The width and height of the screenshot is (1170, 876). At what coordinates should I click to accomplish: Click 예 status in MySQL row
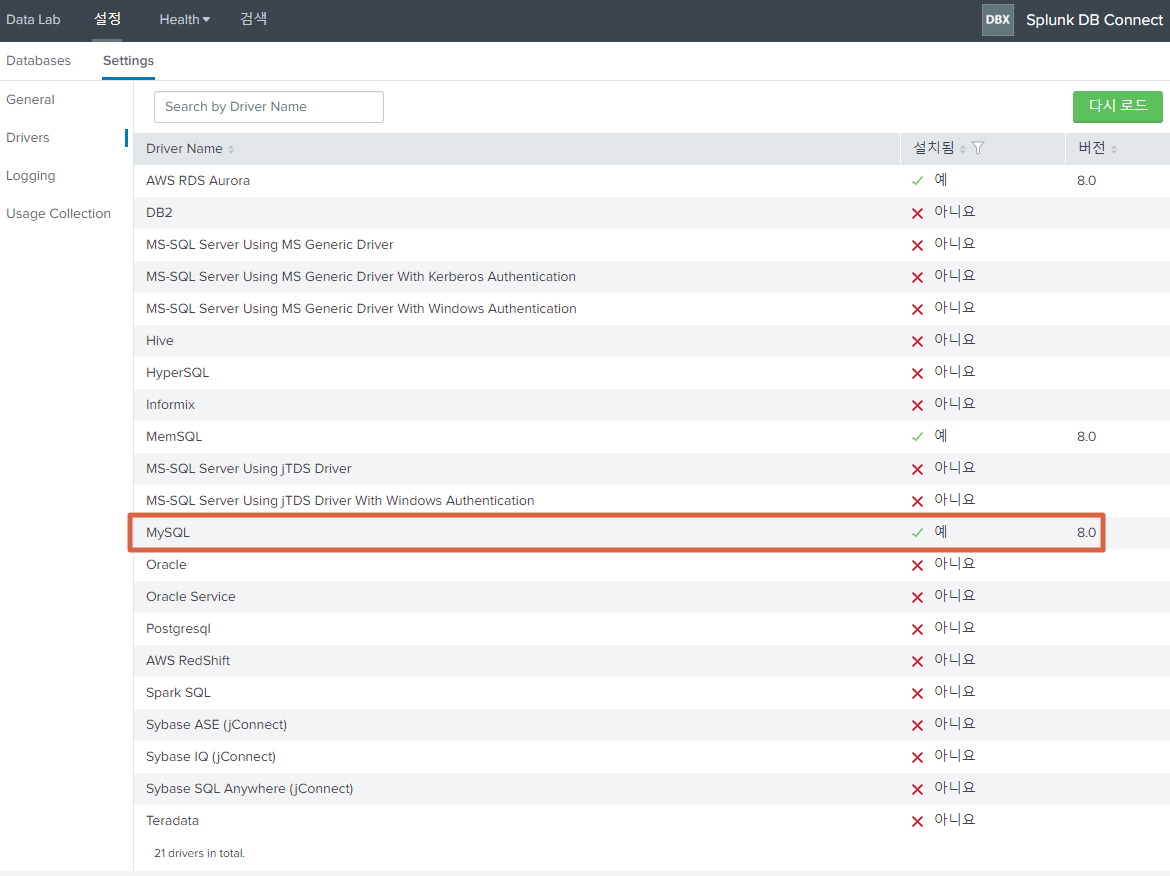(x=940, y=532)
